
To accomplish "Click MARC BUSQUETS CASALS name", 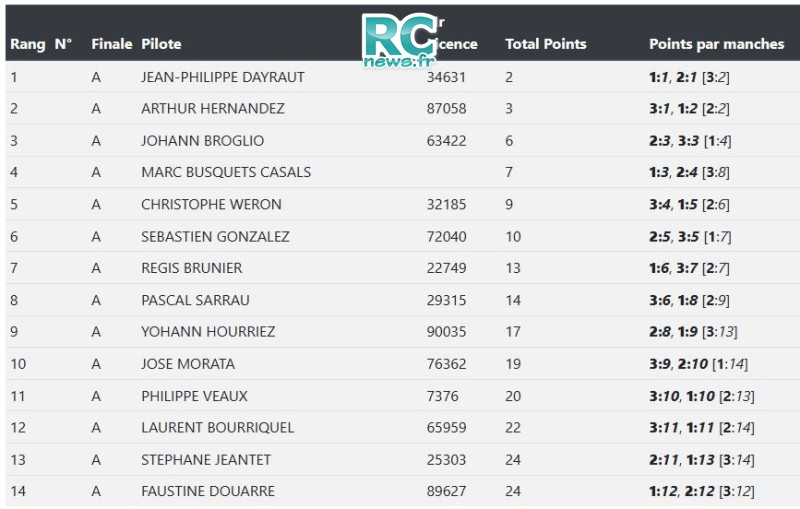I will 226,172.
